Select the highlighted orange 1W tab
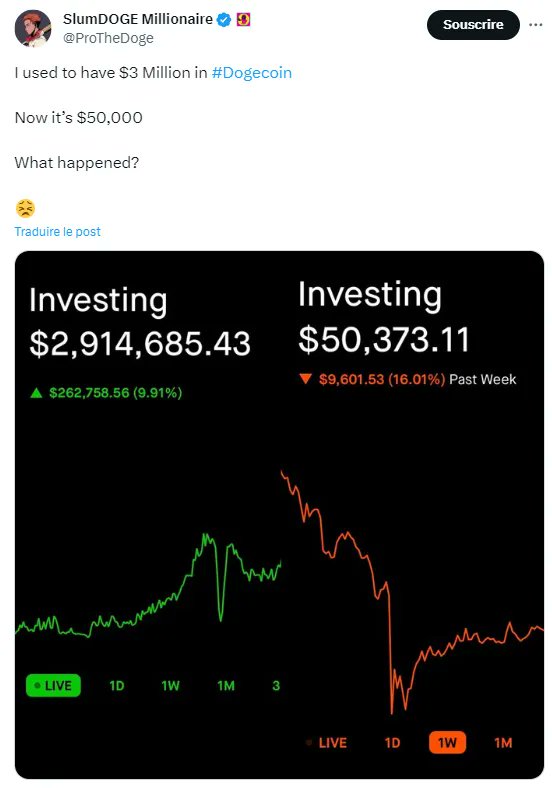The height and width of the screenshot is (788, 552). point(447,742)
